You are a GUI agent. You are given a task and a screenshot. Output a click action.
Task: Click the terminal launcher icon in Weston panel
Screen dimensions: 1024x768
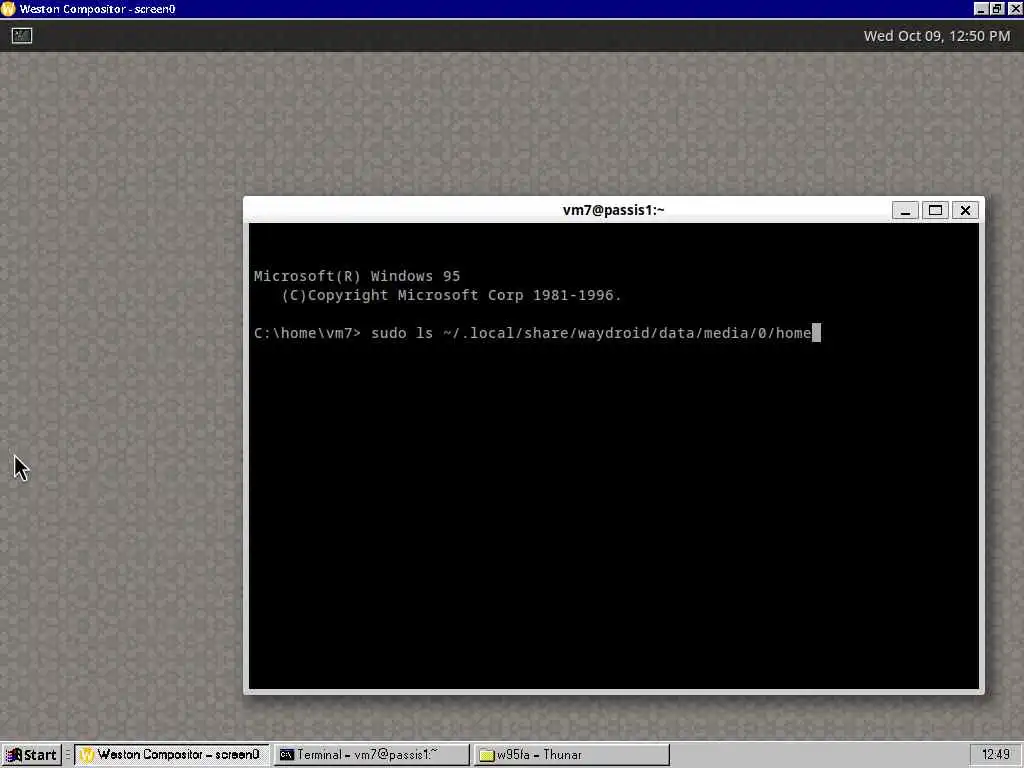point(22,36)
